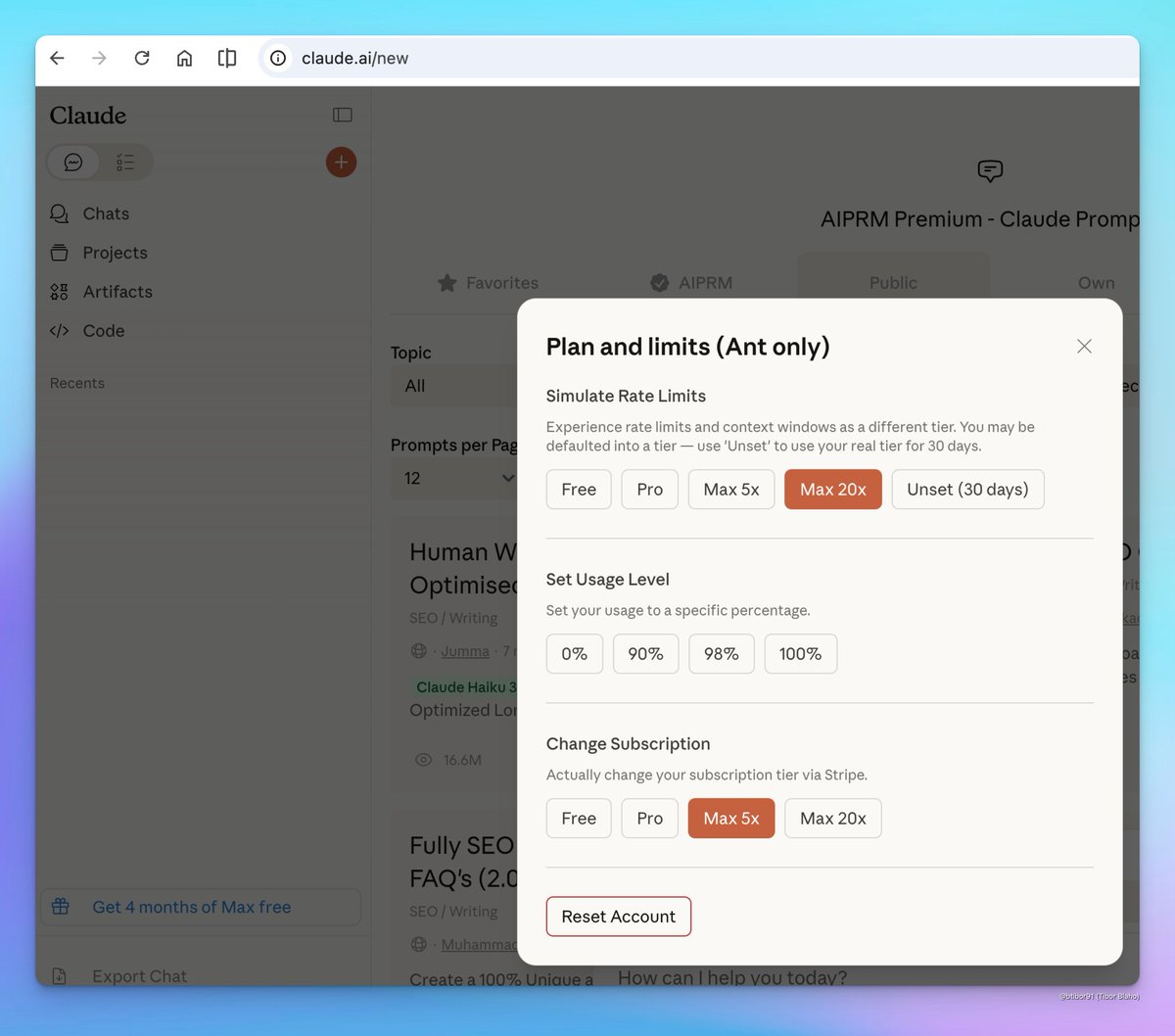
Task: Simulate rate limits as Free tier
Action: pyautogui.click(x=579, y=490)
